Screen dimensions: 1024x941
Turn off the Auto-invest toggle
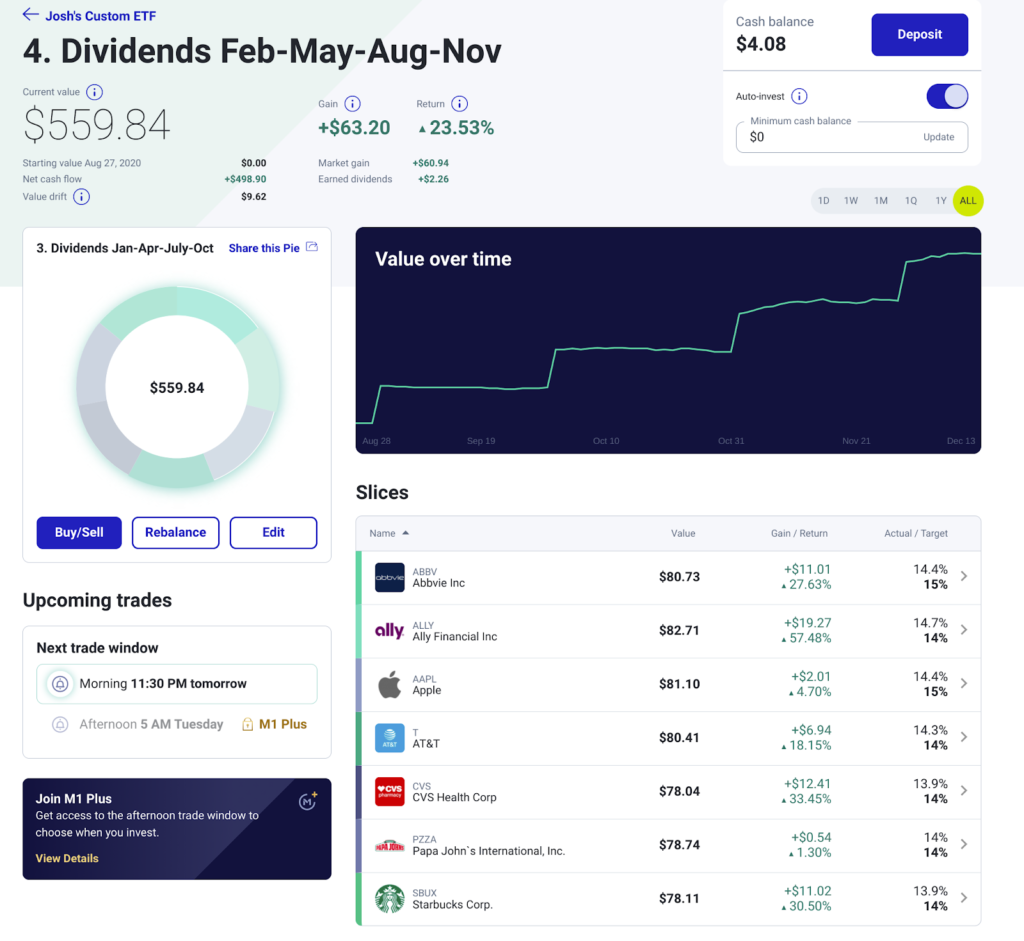(x=947, y=96)
